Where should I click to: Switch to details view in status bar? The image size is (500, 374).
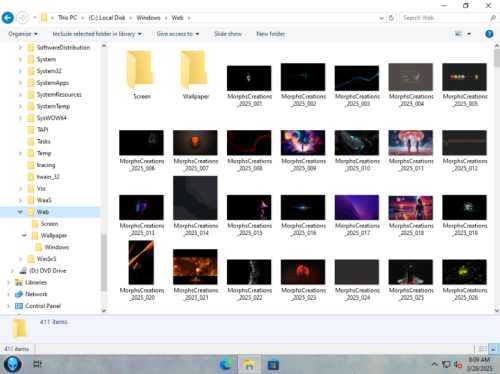[x=483, y=349]
